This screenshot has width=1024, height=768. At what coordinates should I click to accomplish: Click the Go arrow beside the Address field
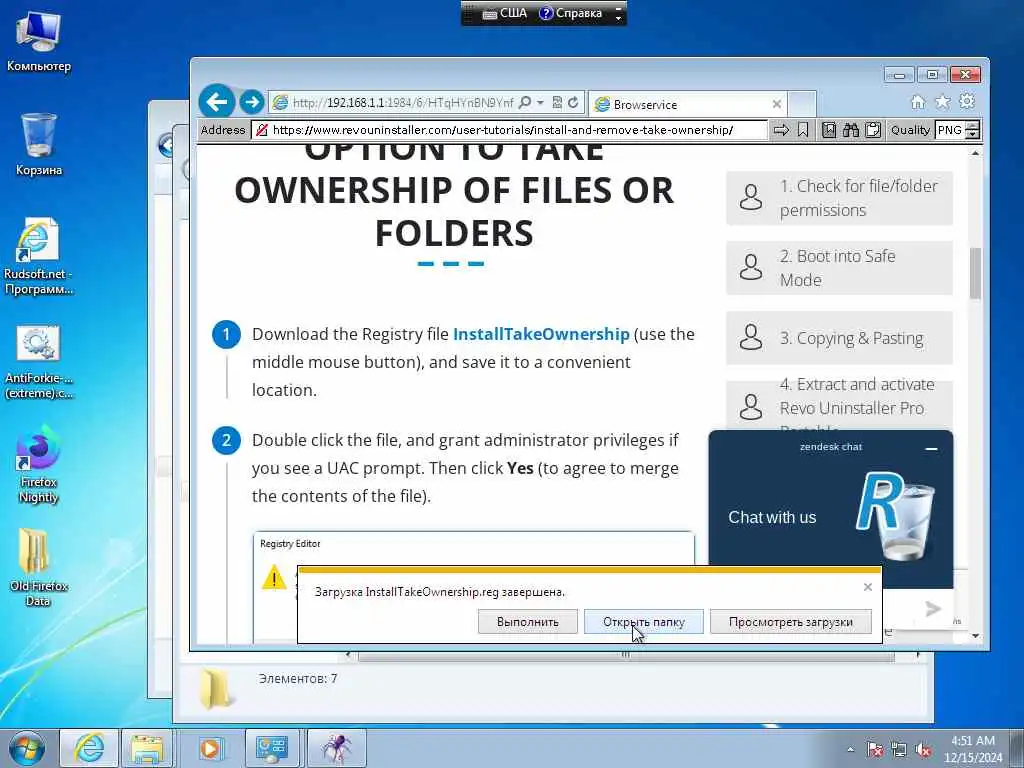point(781,130)
